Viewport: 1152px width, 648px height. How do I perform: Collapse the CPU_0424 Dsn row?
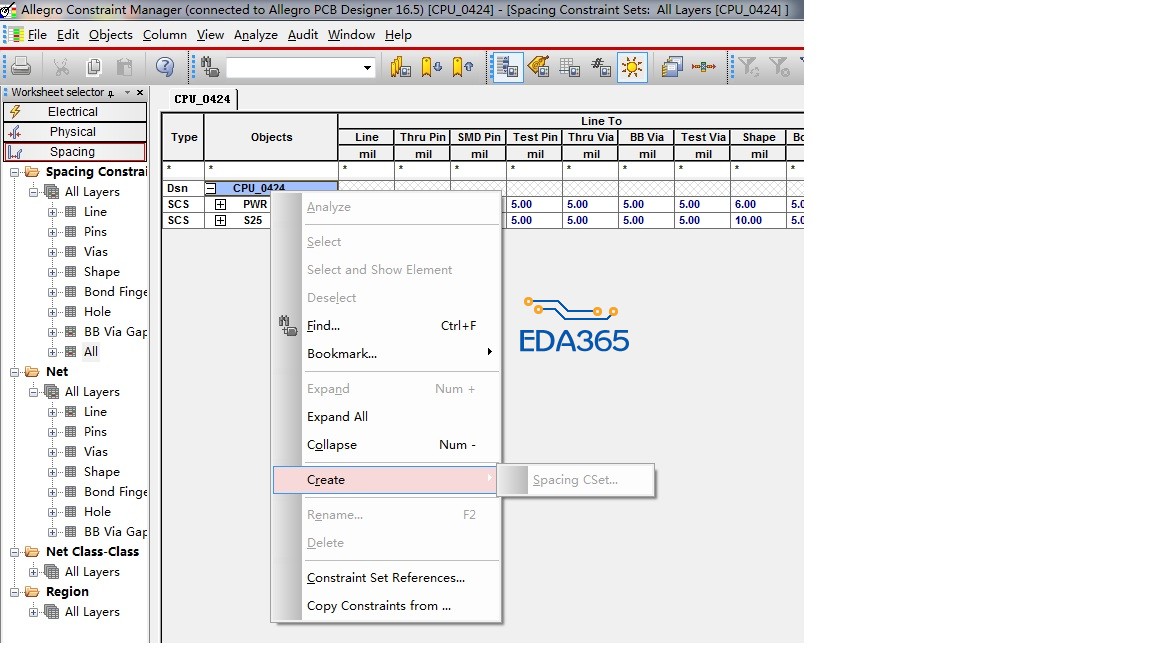coord(211,188)
